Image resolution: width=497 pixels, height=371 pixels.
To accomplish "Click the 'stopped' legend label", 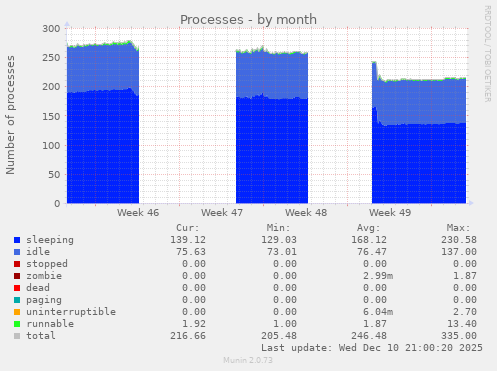I will (x=47, y=264).
